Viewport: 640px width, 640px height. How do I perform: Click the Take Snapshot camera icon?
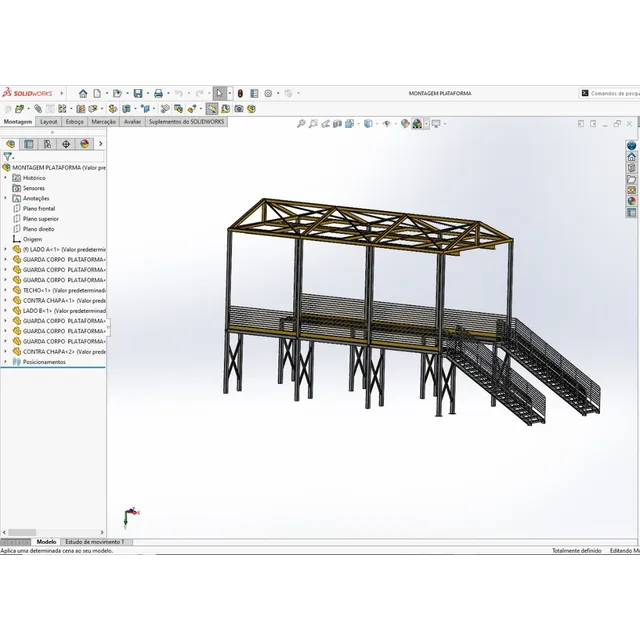tap(239, 109)
